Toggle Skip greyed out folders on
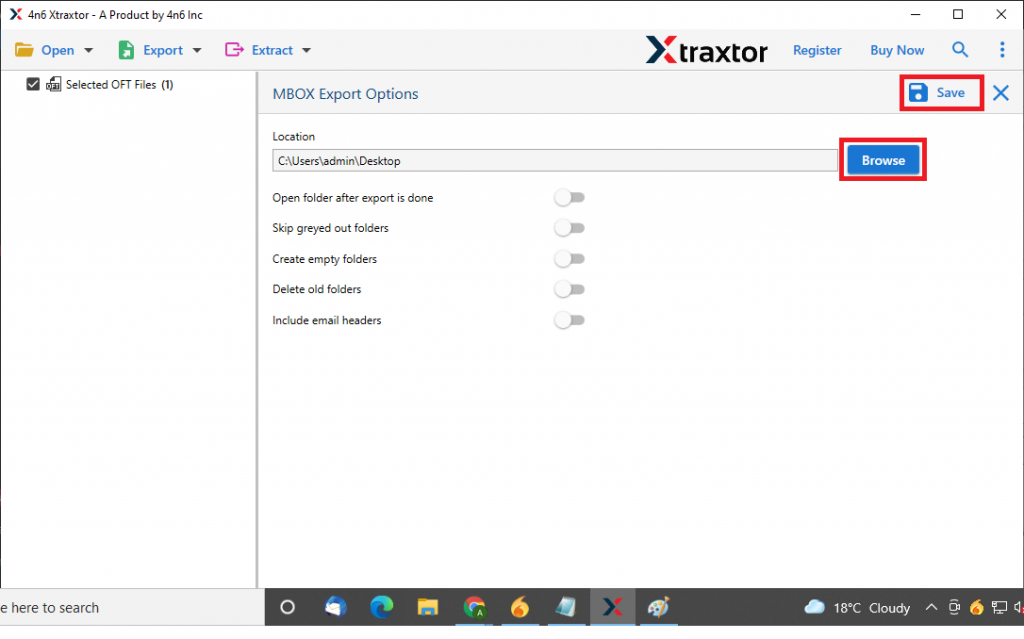Viewport: 1024px width, 639px height. (x=569, y=227)
